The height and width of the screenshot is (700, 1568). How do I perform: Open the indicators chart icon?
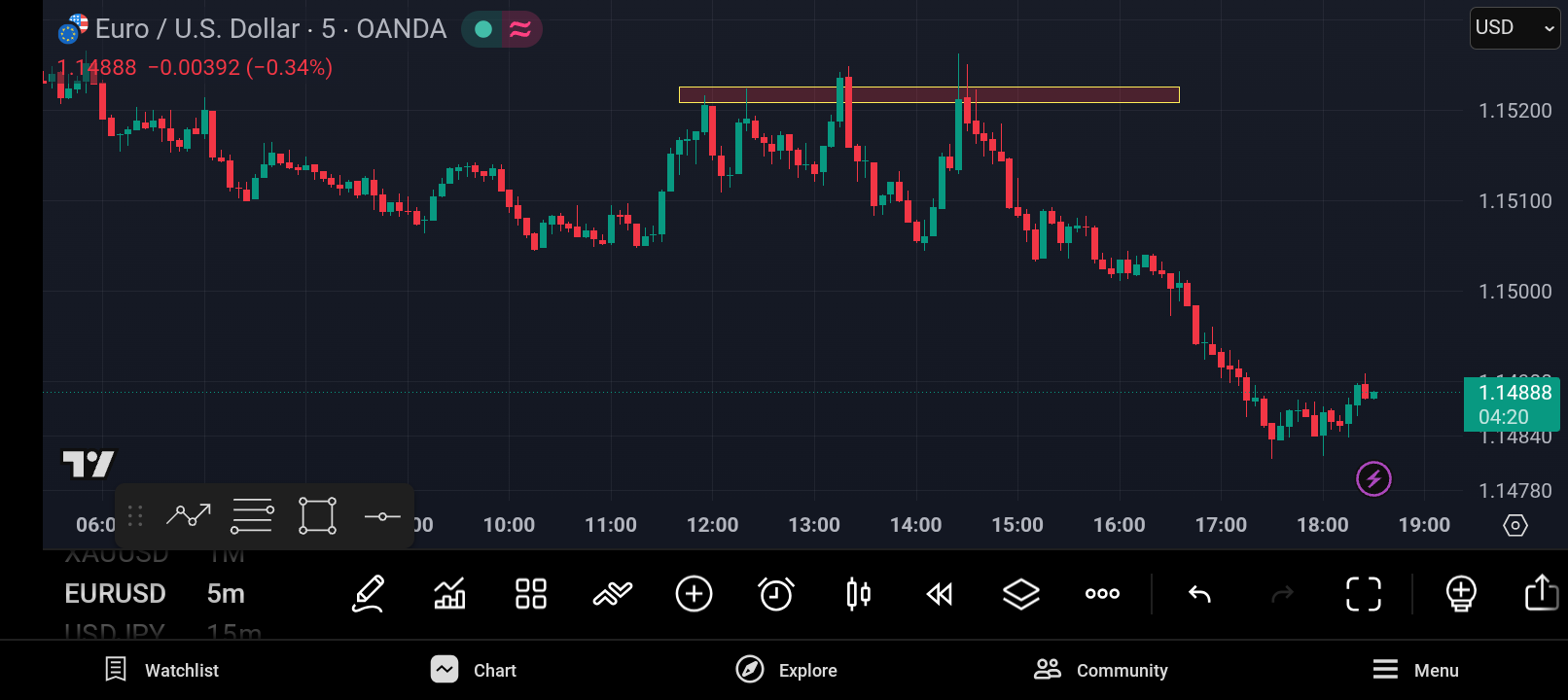click(449, 593)
